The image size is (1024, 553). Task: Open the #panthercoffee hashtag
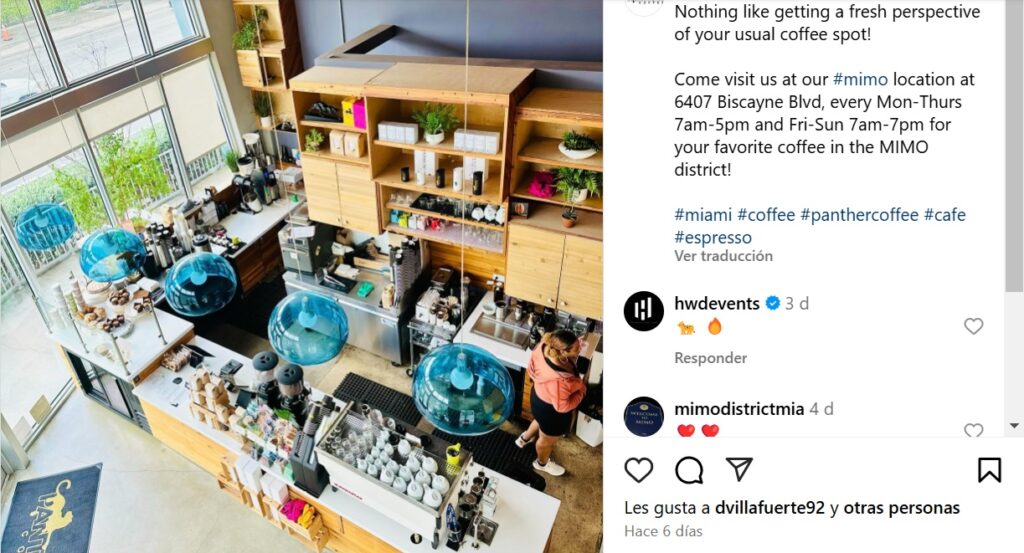point(859,215)
